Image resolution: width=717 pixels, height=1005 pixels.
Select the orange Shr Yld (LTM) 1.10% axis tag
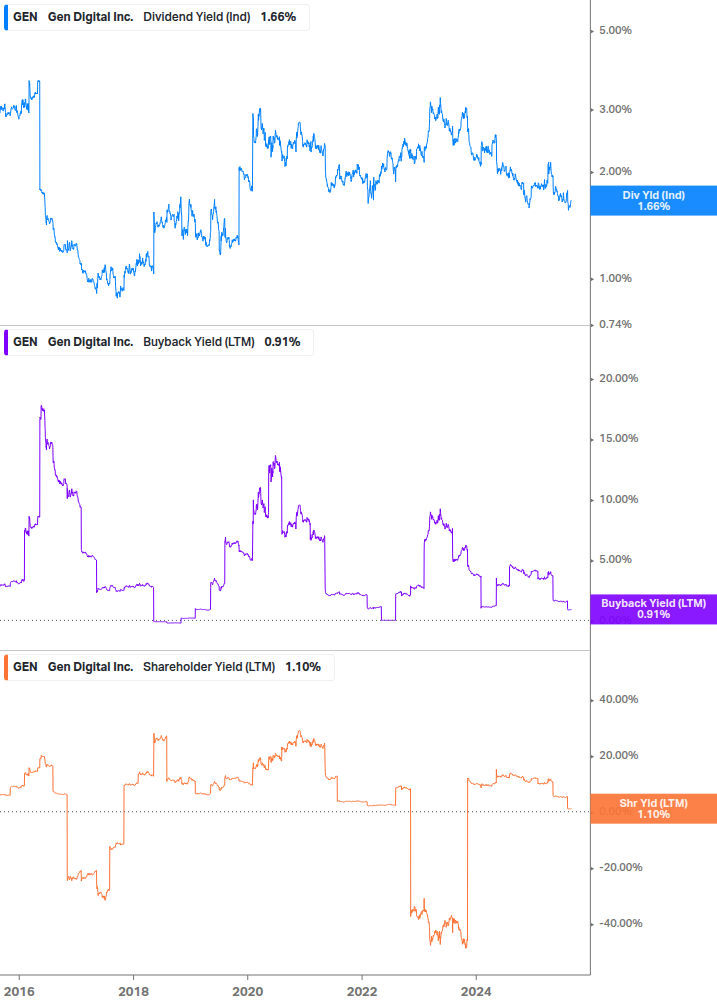click(654, 809)
